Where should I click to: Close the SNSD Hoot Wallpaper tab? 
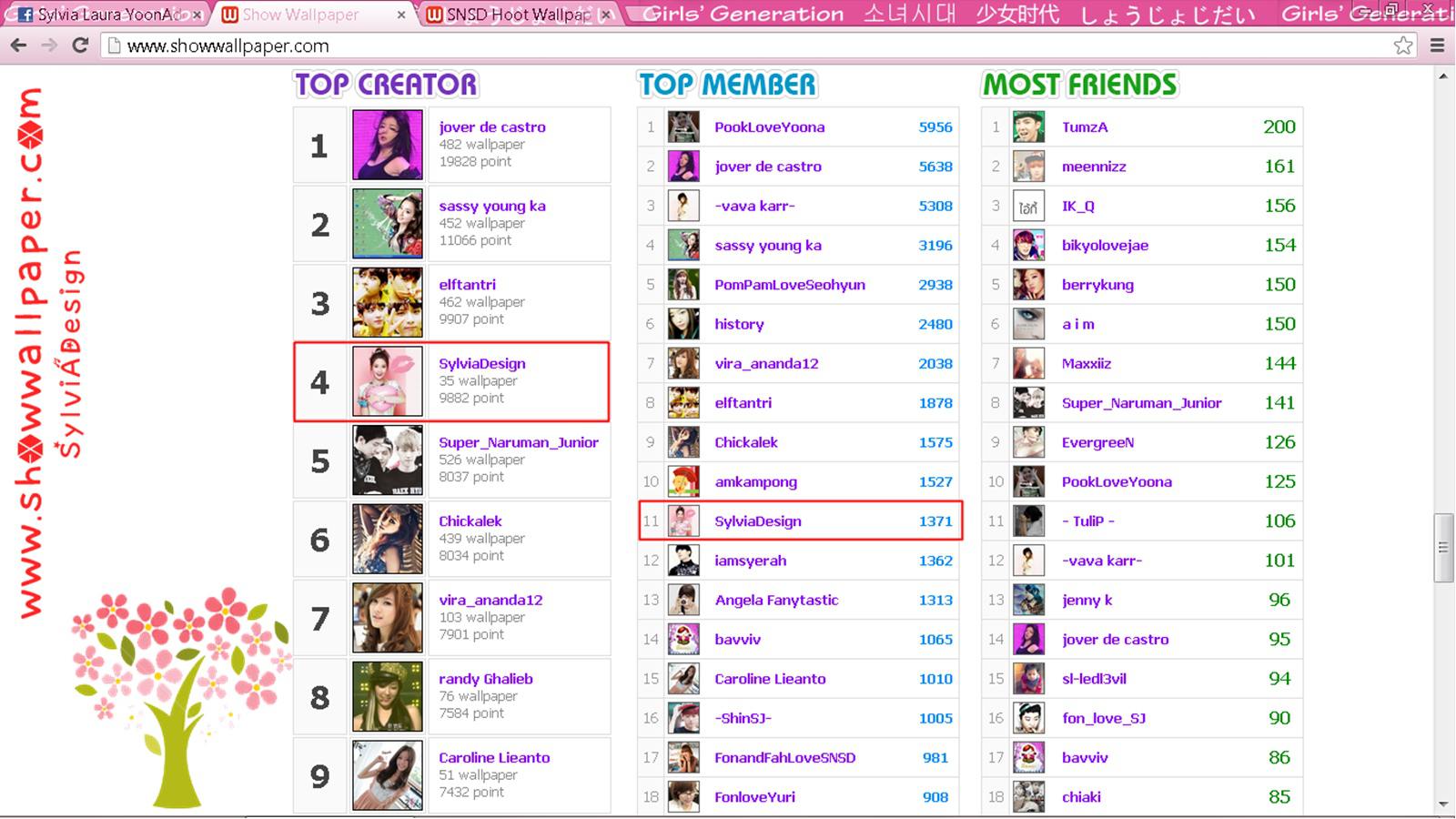coord(607,15)
